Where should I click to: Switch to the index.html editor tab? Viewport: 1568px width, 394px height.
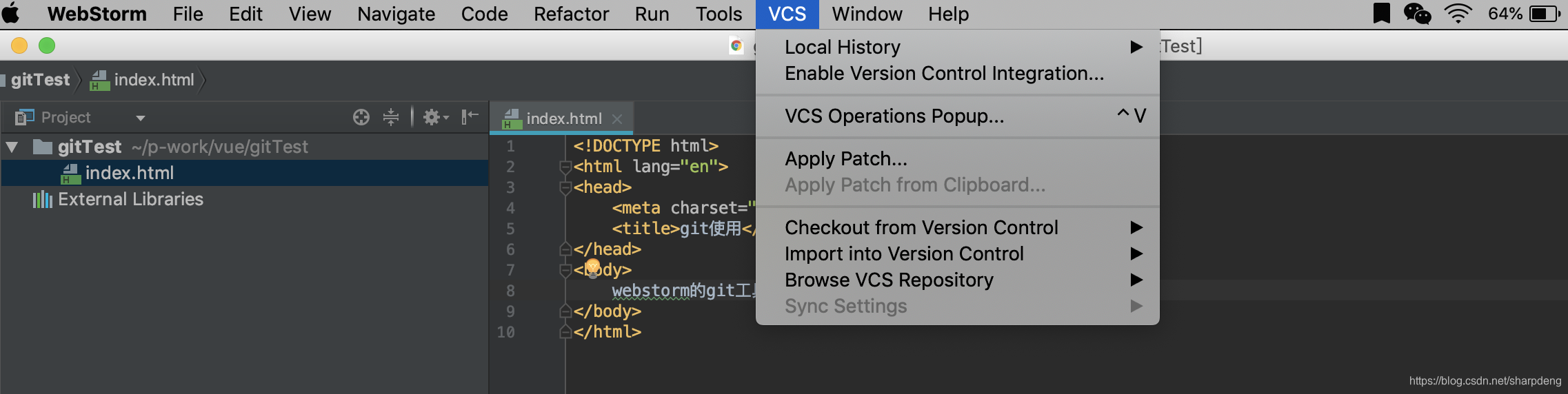click(562, 118)
